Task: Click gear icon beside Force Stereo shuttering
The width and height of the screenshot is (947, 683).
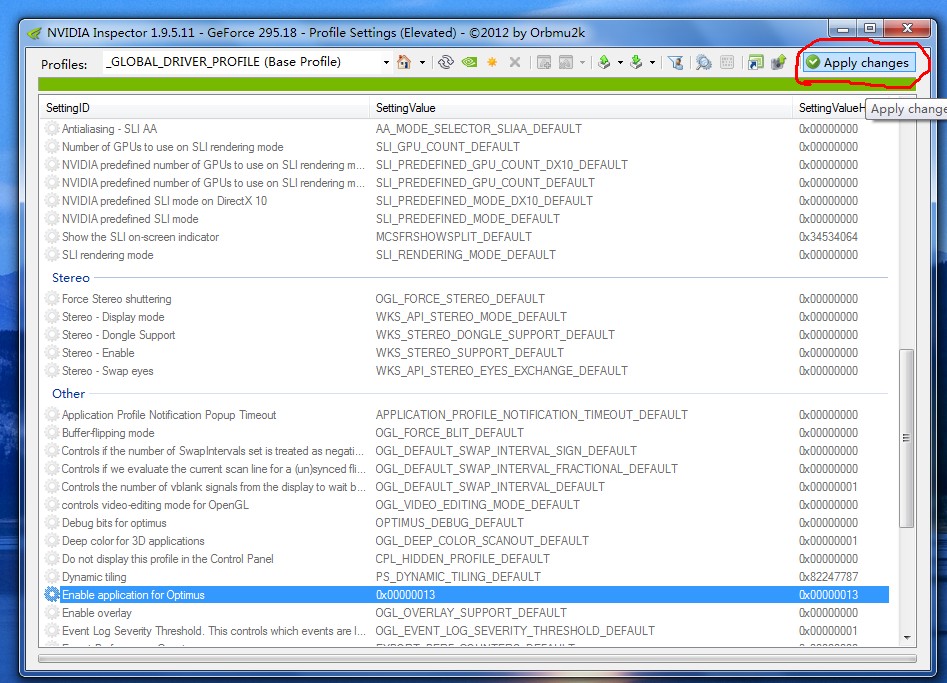Action: tap(52, 298)
